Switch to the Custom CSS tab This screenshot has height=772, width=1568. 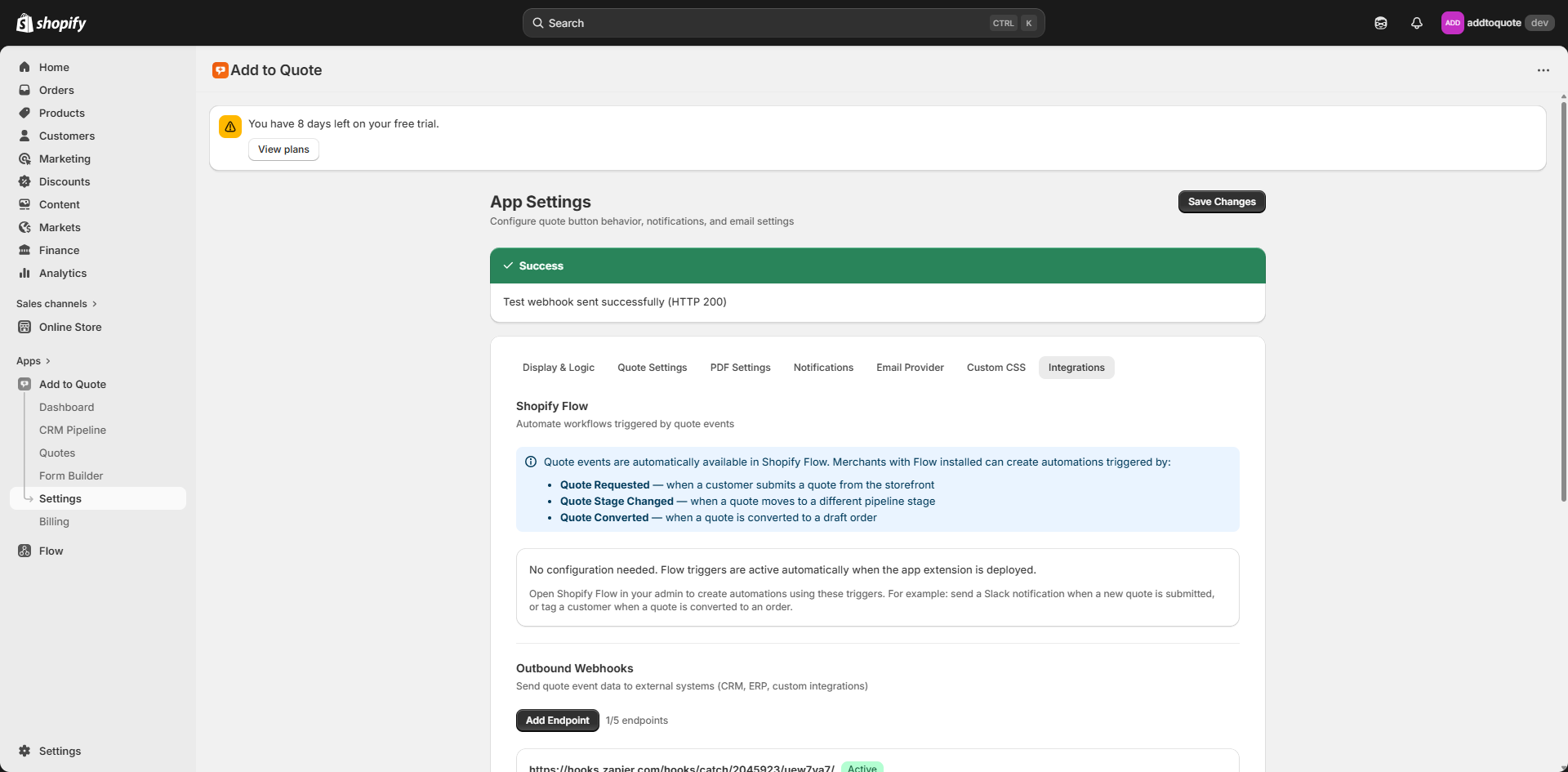pos(996,367)
